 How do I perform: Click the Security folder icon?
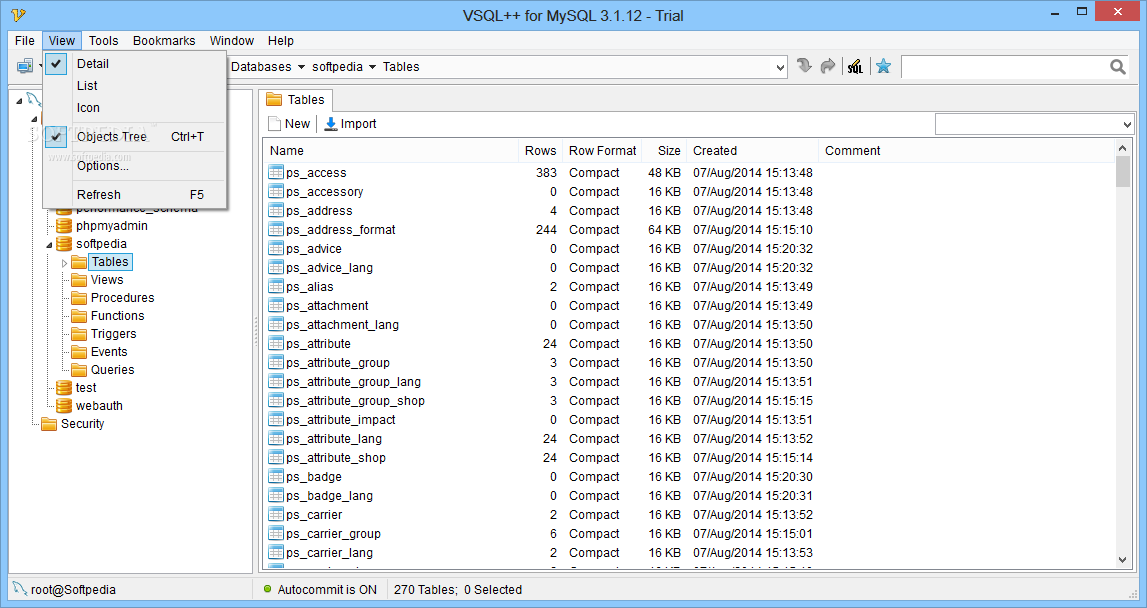point(49,424)
